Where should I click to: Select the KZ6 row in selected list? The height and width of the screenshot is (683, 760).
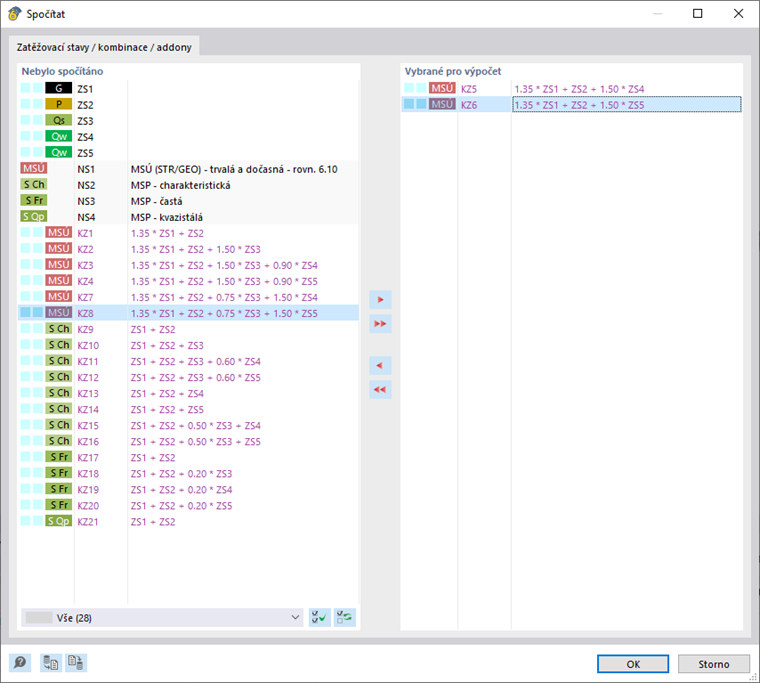[571, 104]
